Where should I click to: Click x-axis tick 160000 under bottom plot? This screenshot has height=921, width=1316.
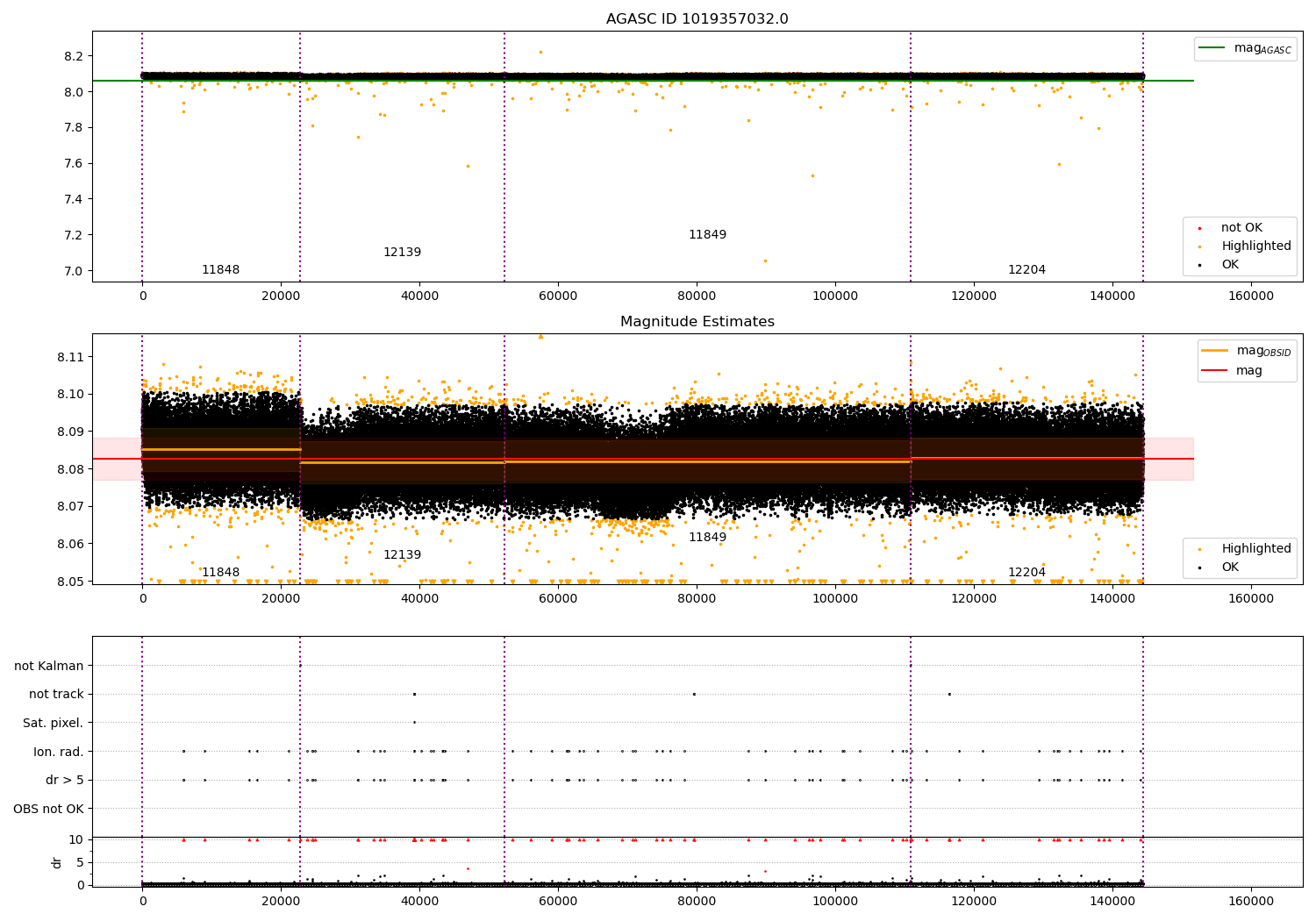1251,902
